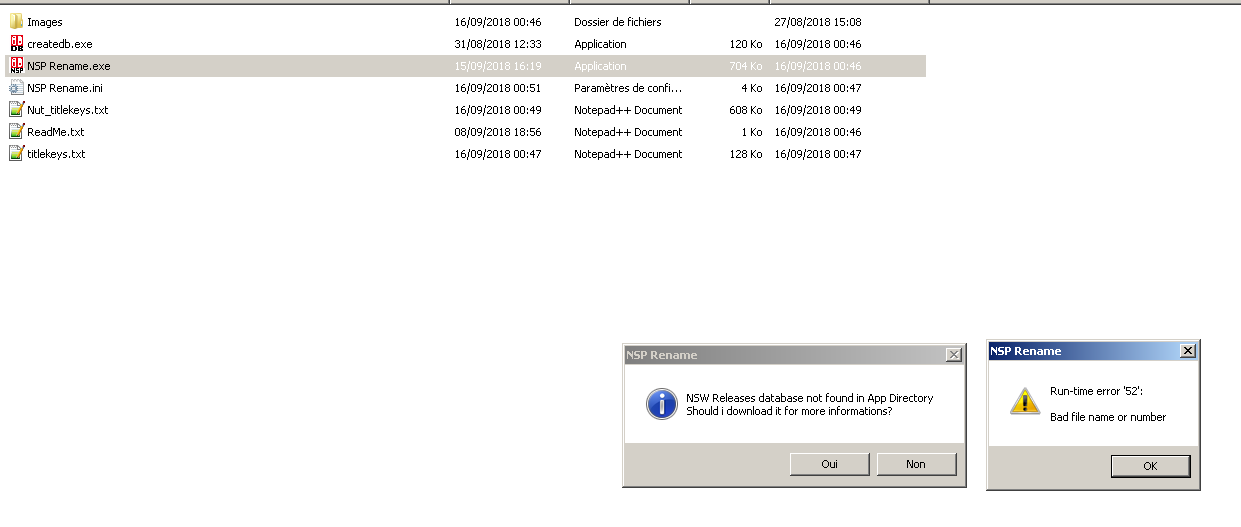Image resolution: width=1241 pixels, height=527 pixels.
Task: Click the 15/09/2018 16:19 modified date
Action: point(498,66)
